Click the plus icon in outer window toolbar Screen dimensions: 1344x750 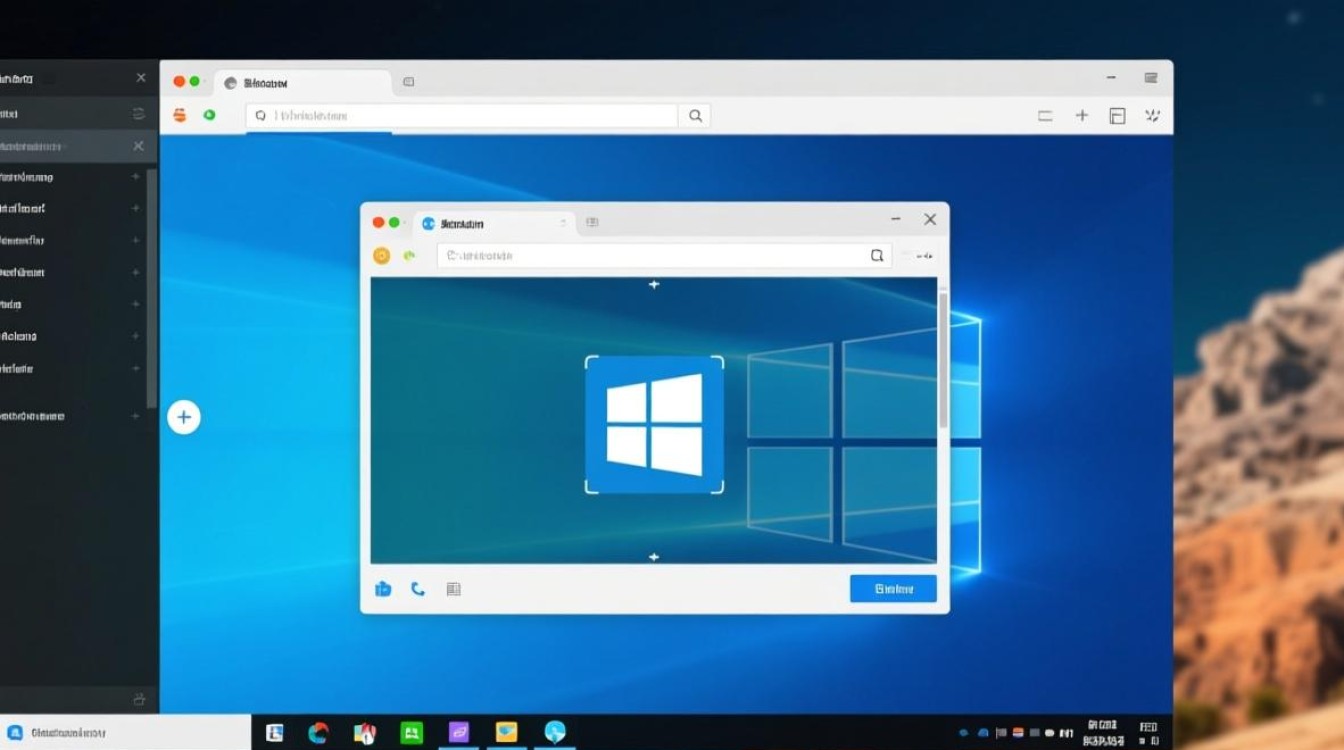[x=1081, y=116]
